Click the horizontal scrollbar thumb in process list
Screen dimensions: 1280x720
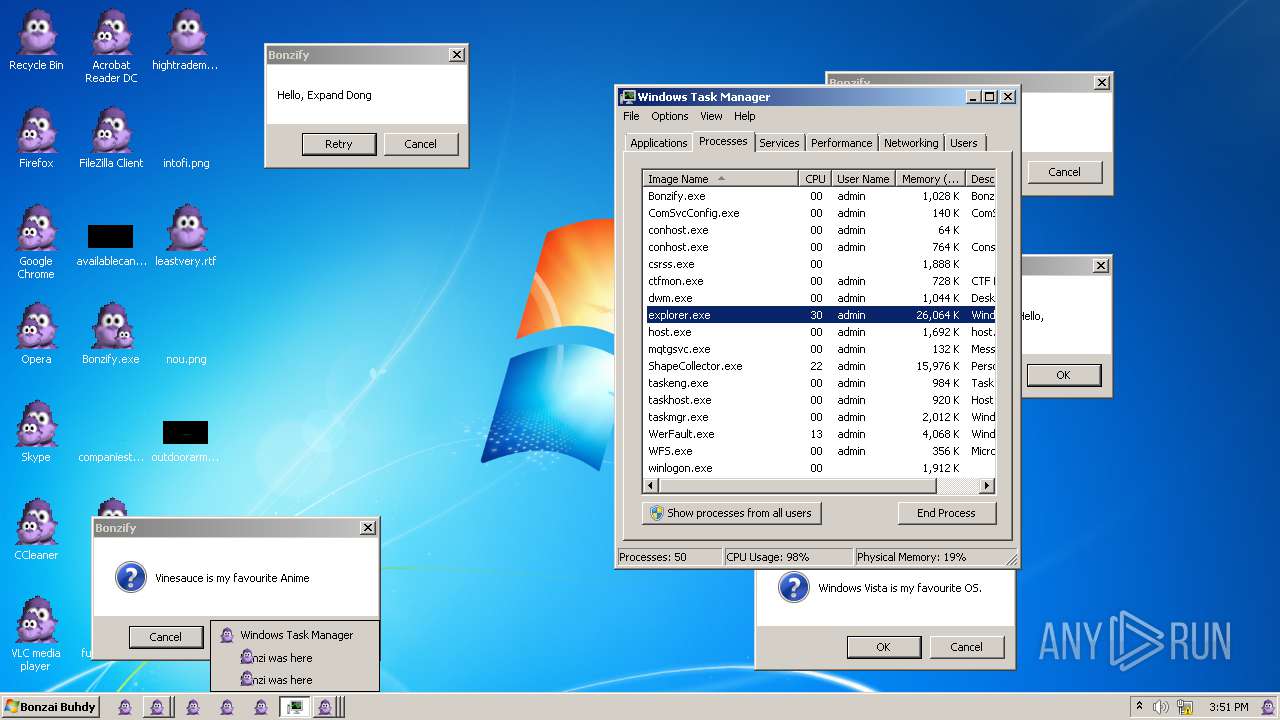pyautogui.click(x=798, y=486)
